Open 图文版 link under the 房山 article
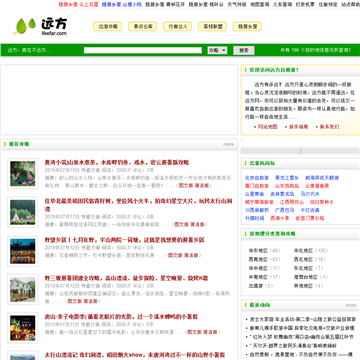This screenshot has height=360, width=360. pos(194,332)
